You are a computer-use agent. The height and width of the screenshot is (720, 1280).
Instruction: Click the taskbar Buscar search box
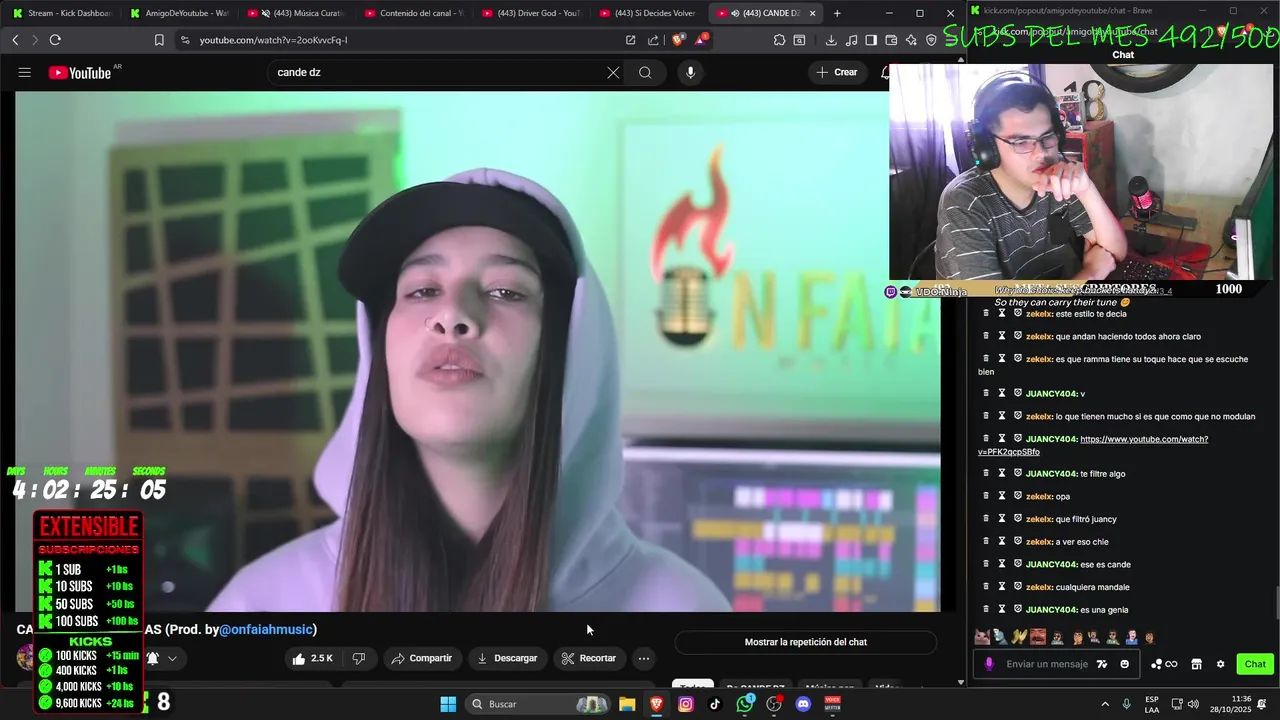[538, 704]
